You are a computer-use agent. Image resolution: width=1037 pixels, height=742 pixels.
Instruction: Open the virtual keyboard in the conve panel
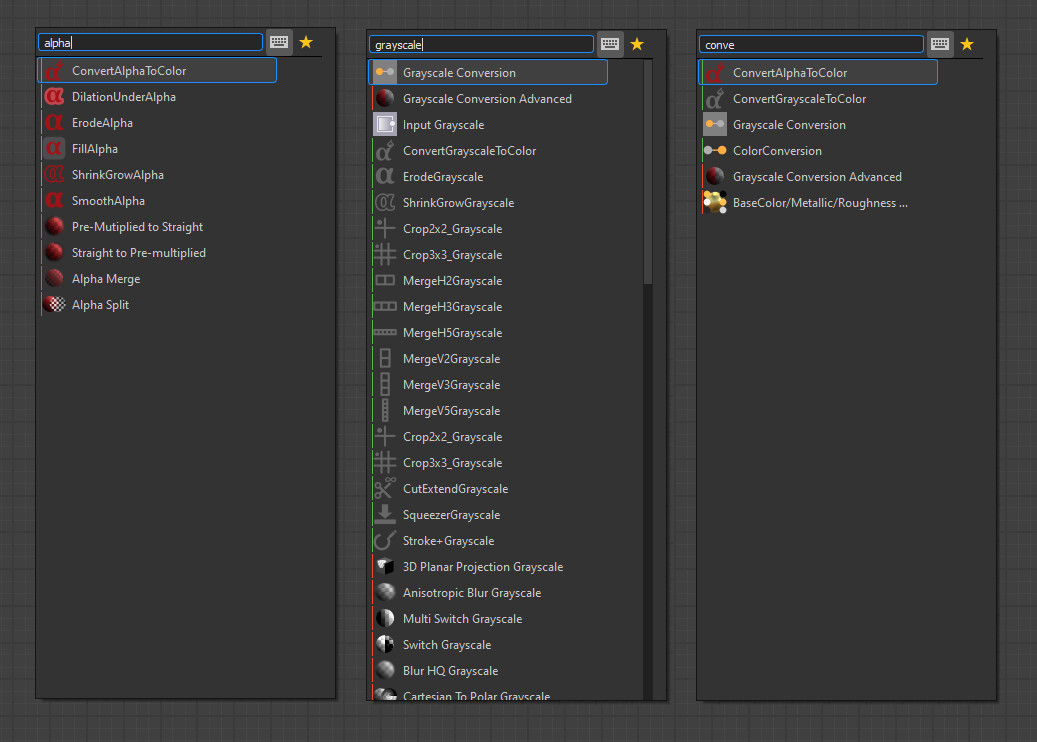[x=939, y=44]
